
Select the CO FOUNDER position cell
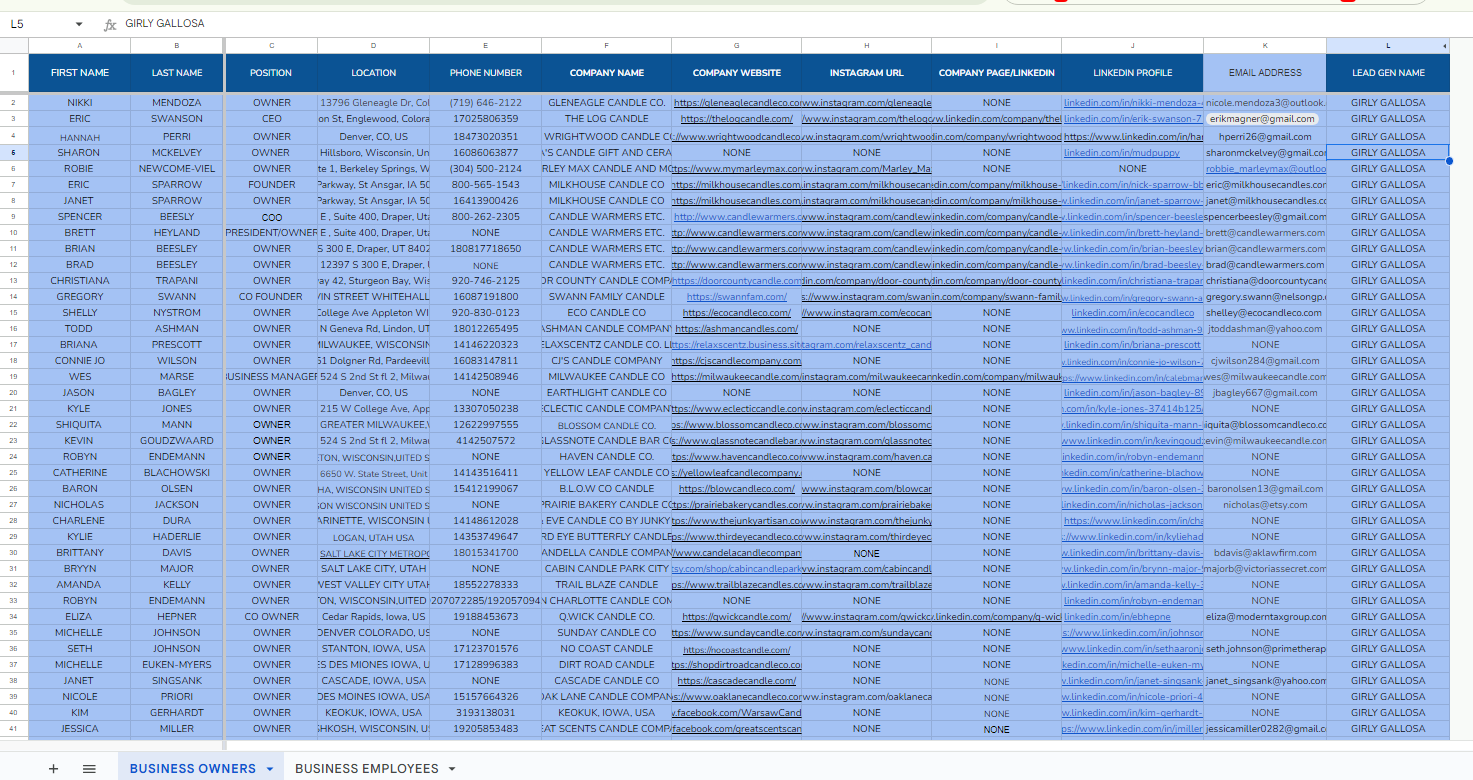pos(272,297)
